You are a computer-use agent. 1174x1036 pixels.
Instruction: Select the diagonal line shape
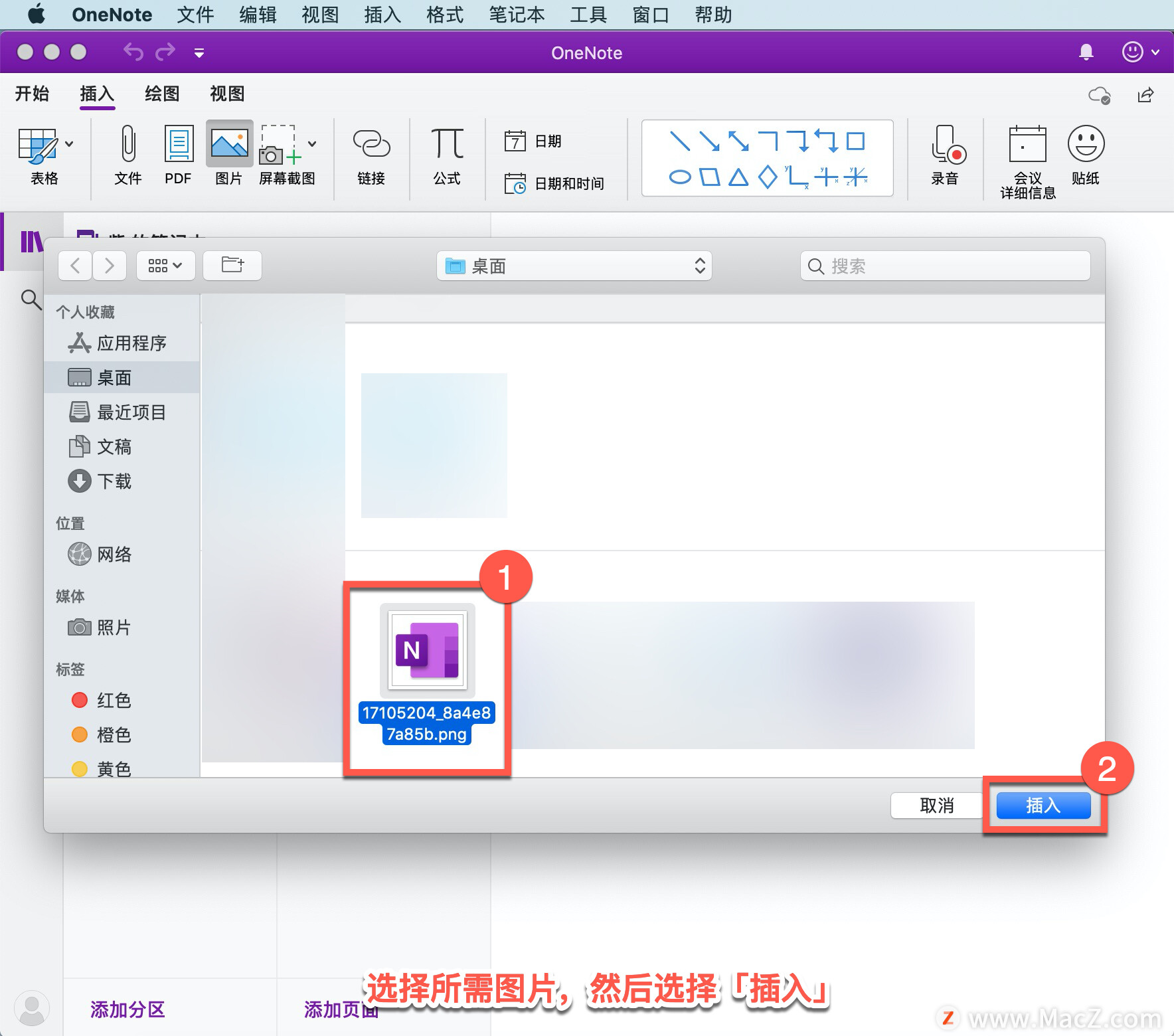680,141
